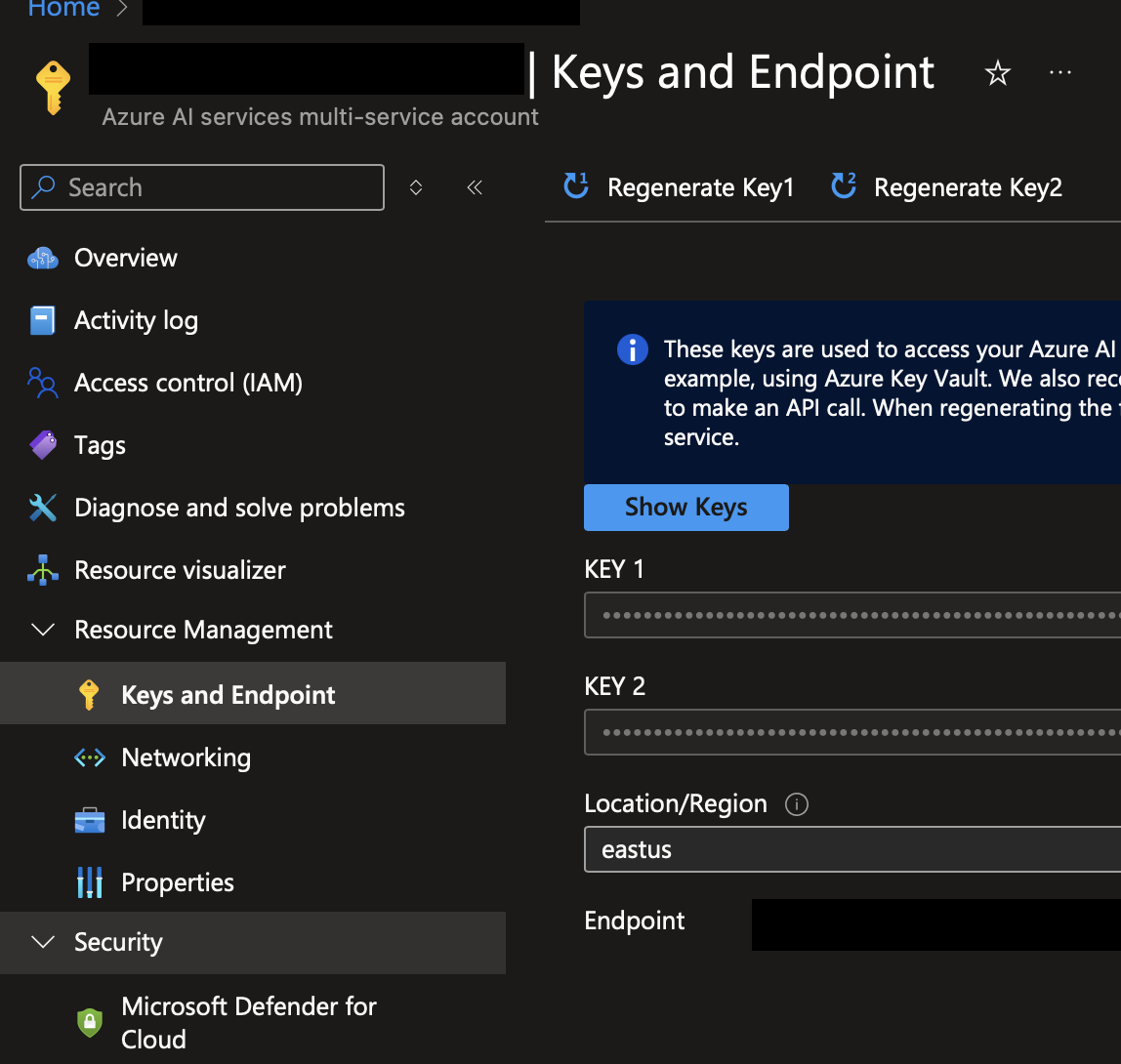The width and height of the screenshot is (1121, 1064).
Task: Collapse the sidebar with double chevron
Action: click(475, 187)
